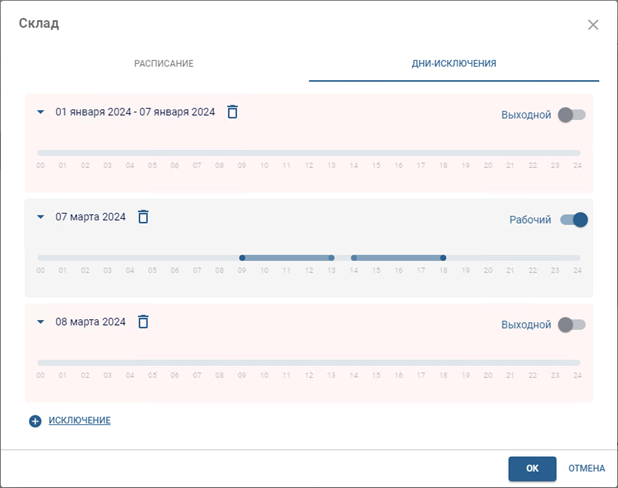Delete the 07 марта 2024 exception
The width and height of the screenshot is (618, 488).
pyautogui.click(x=143, y=217)
